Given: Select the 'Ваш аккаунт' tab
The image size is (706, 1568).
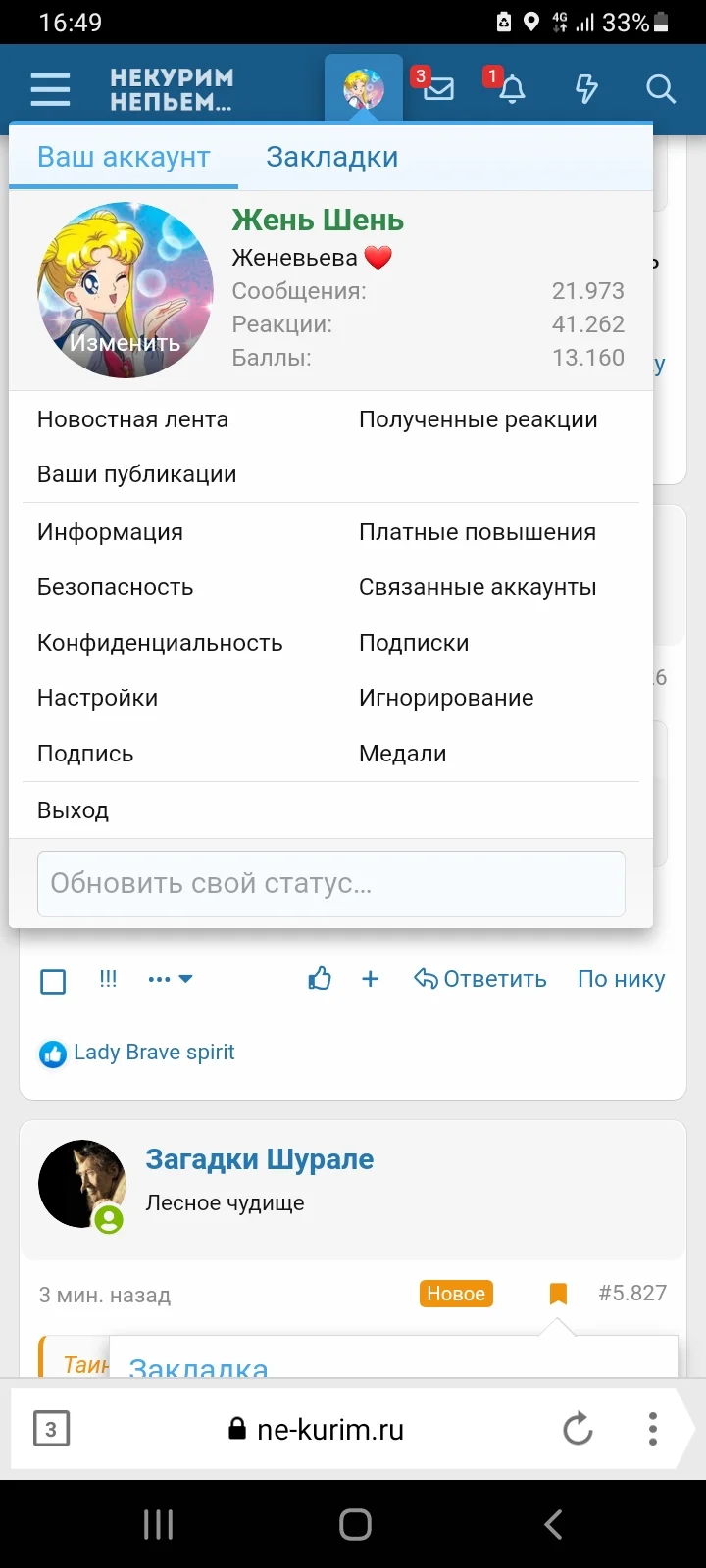Looking at the screenshot, I should (124, 156).
